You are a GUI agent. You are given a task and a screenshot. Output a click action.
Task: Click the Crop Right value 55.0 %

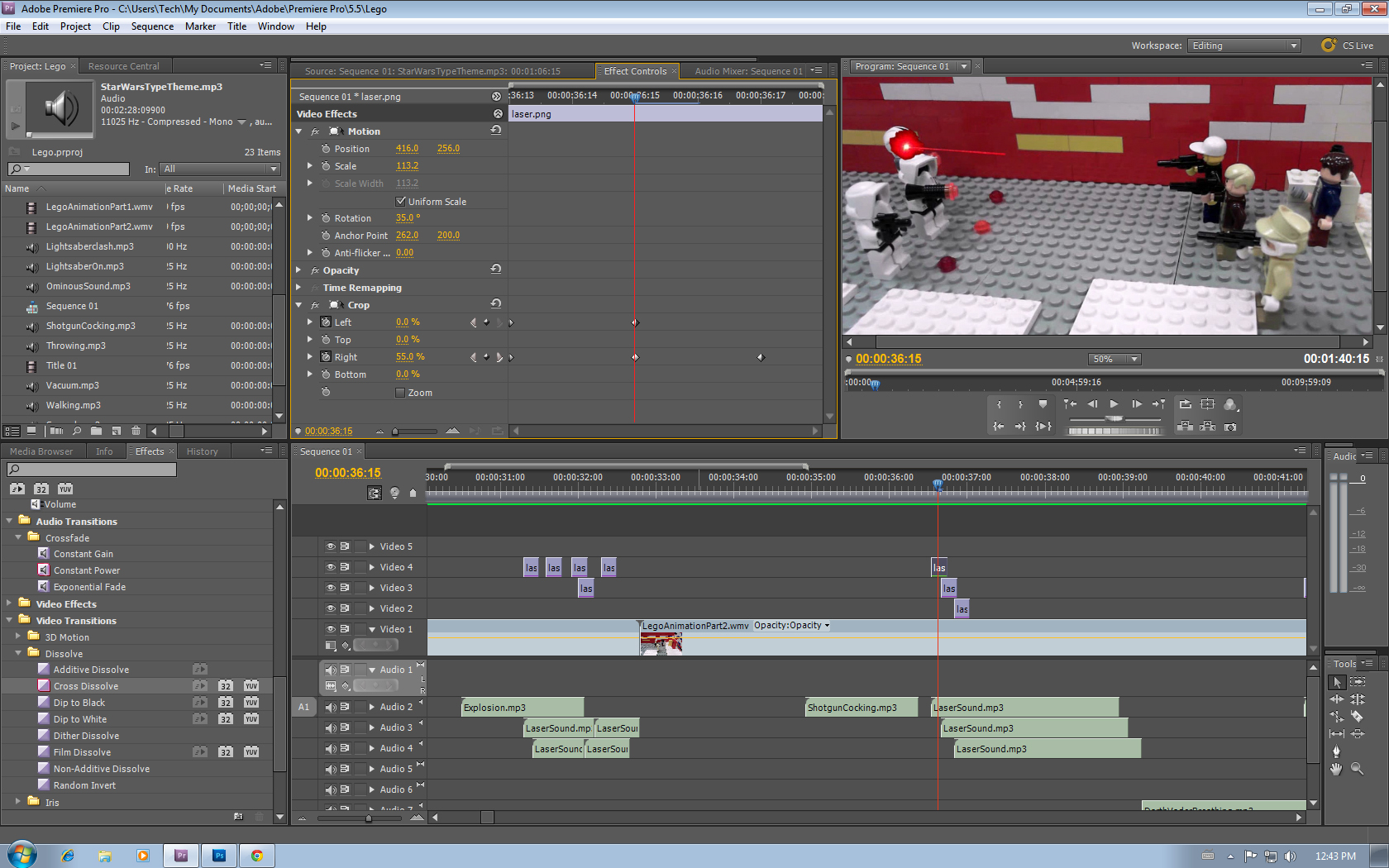(410, 357)
